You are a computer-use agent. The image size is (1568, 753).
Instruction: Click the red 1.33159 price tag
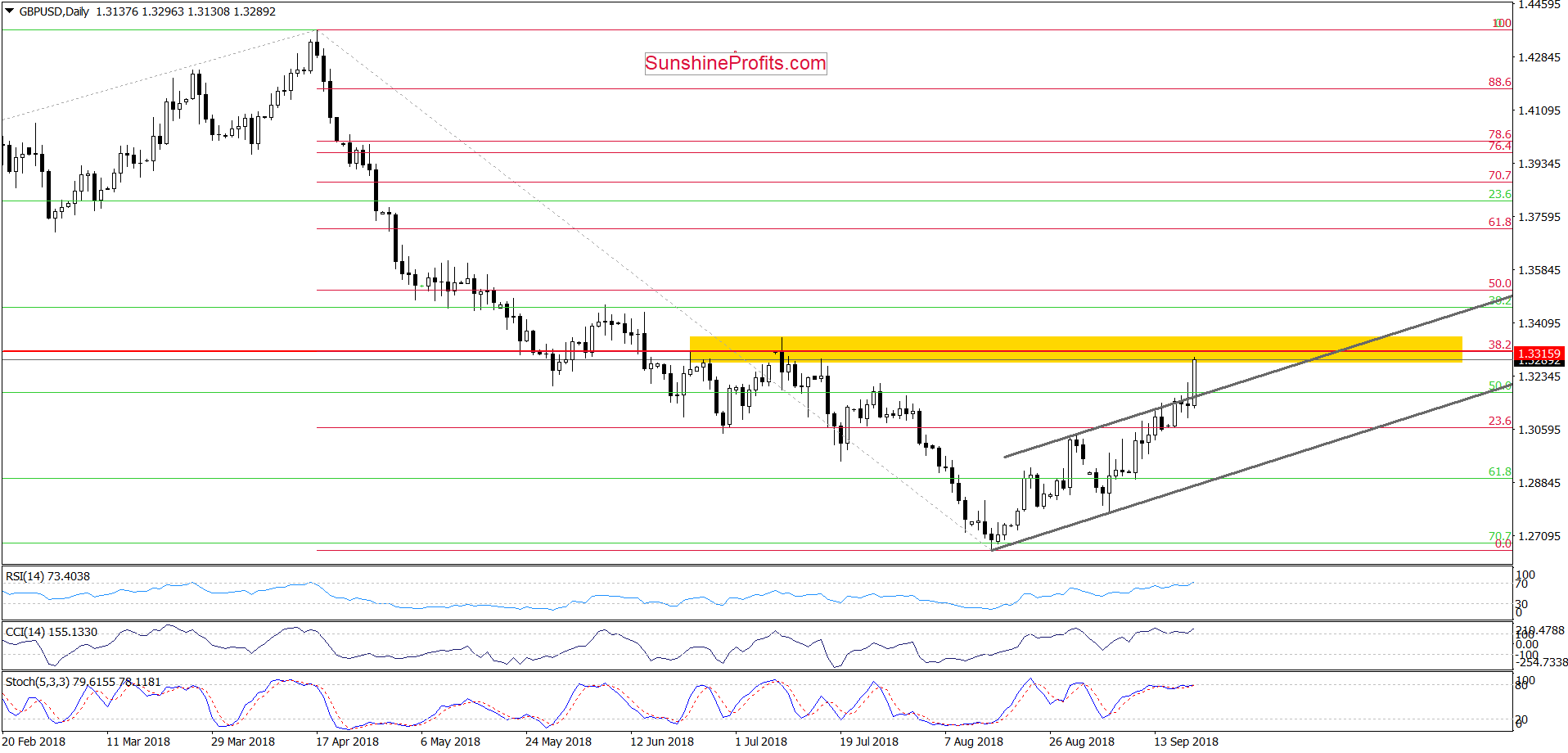coord(1539,354)
